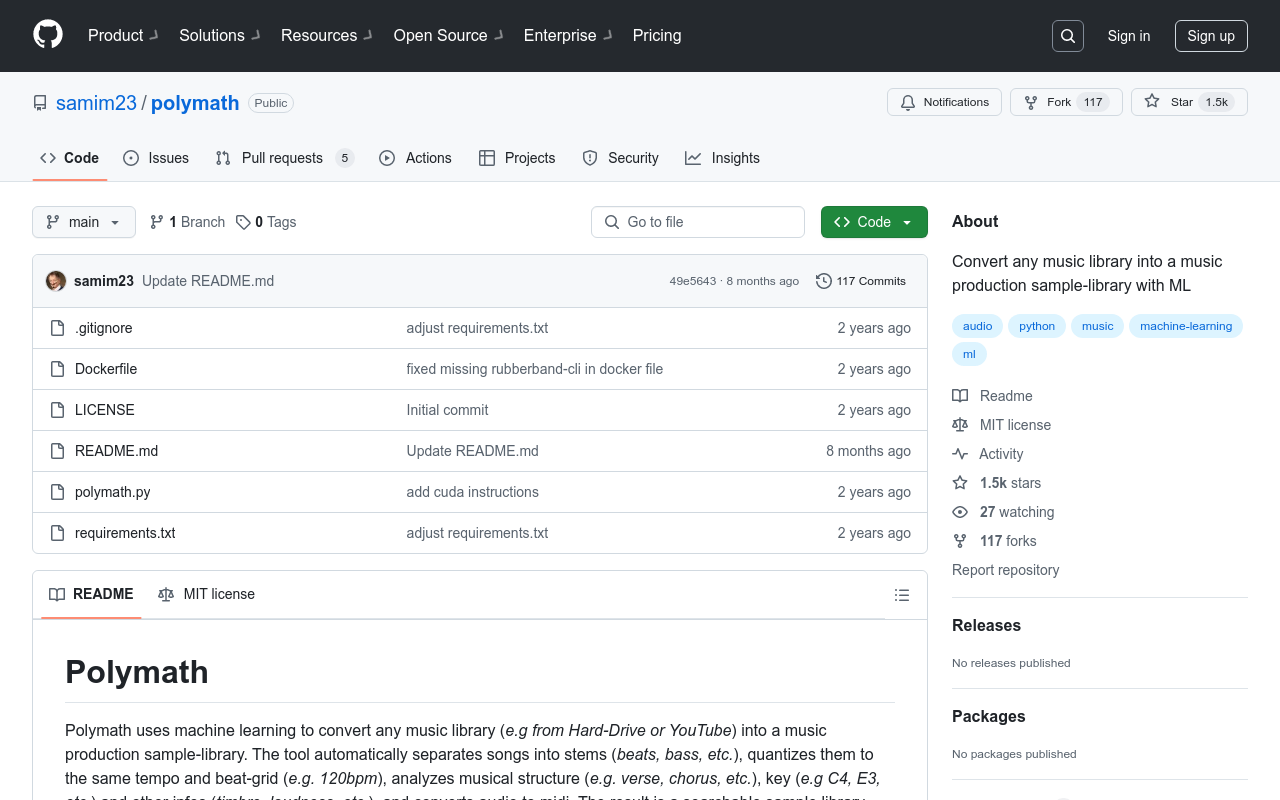This screenshot has width=1280, height=800.
Task: Select the README tab above the readme
Action: [91, 594]
